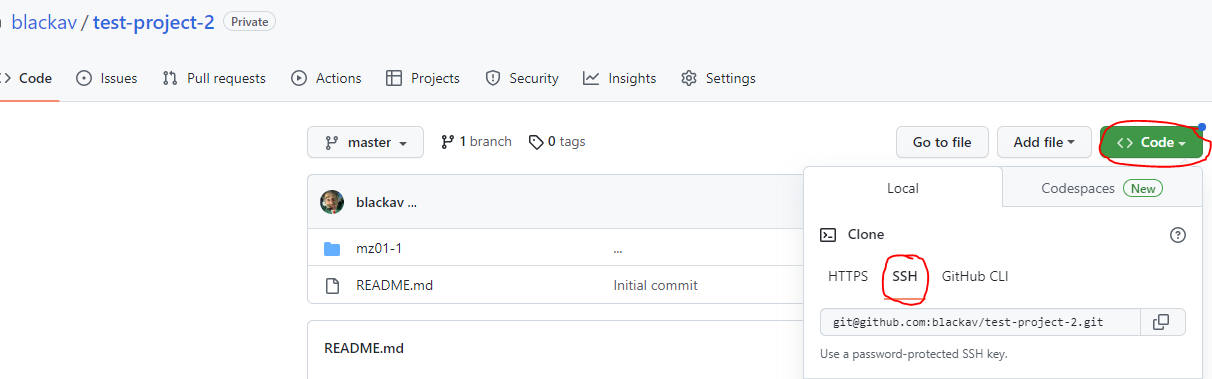Open repository Settings tab

[x=718, y=78]
